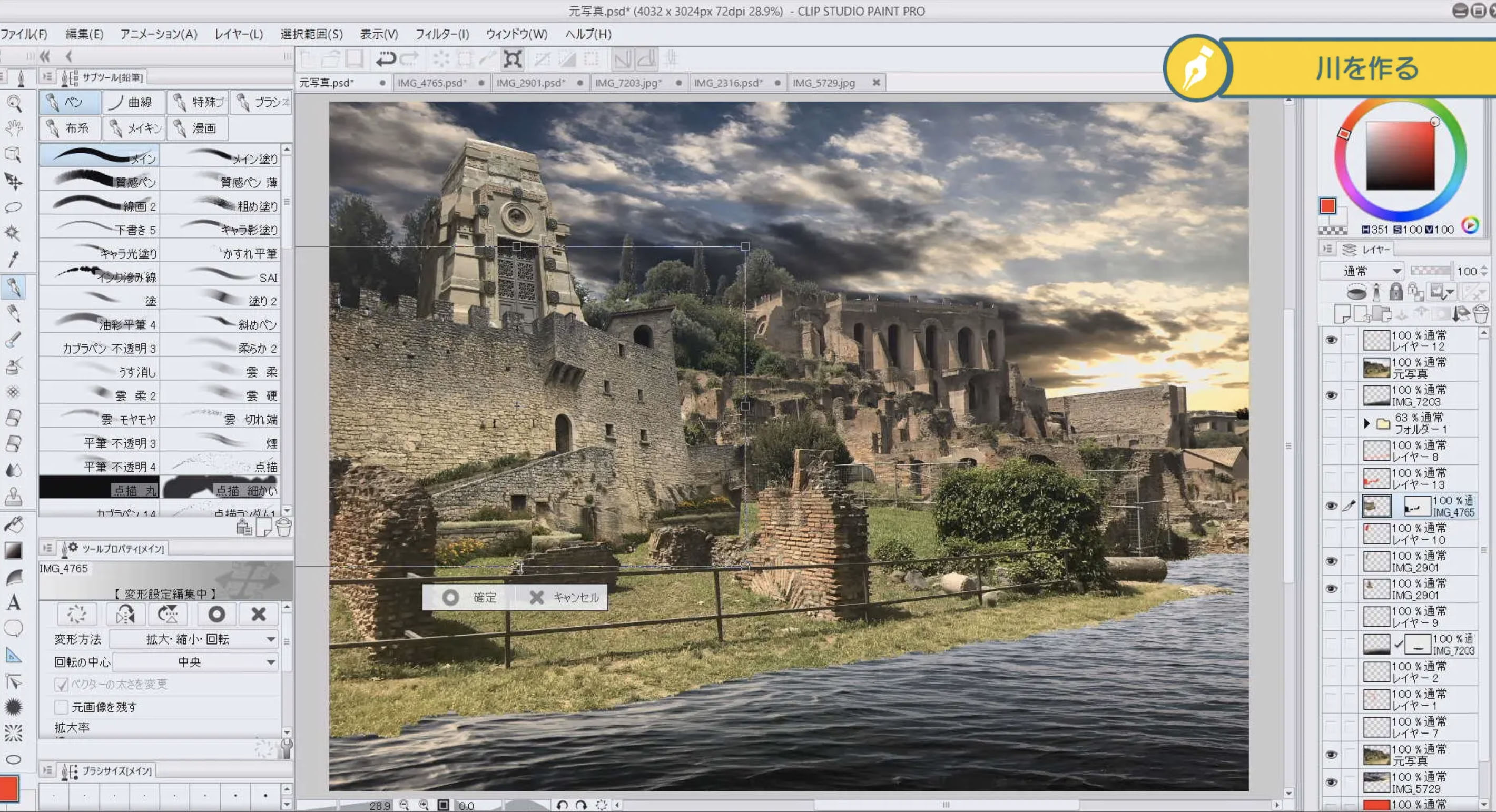The width and height of the screenshot is (1496, 812).
Task: Click the layer opacity slider
Action: [1431, 271]
